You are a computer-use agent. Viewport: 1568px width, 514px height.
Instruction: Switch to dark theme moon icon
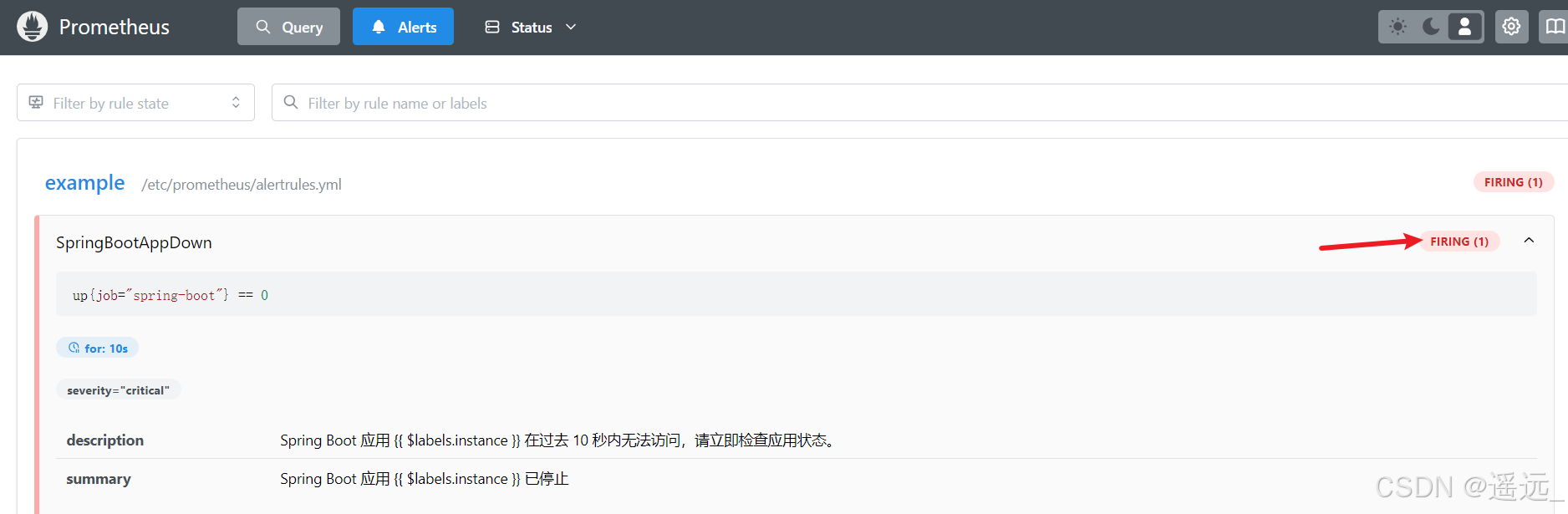click(1431, 27)
